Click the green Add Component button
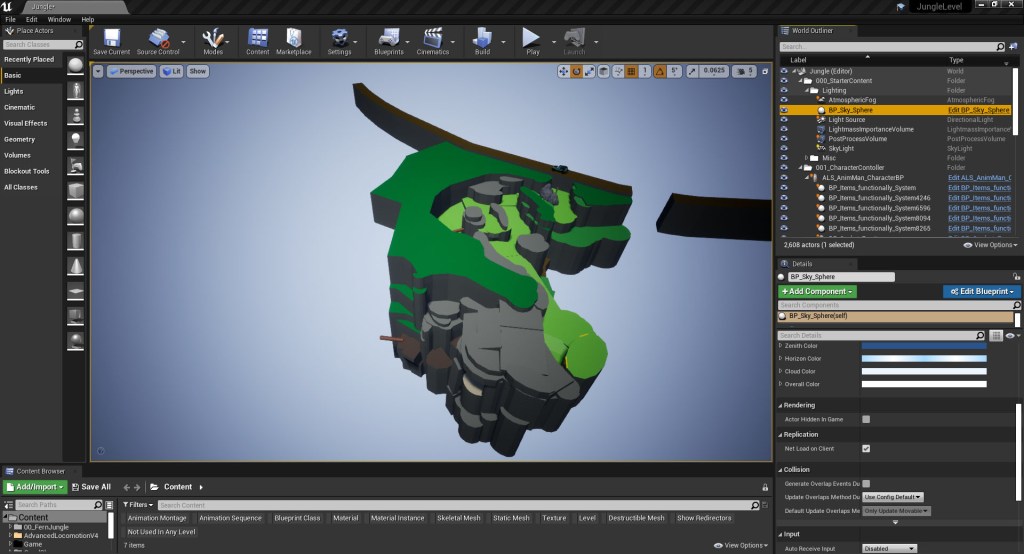 [817, 291]
